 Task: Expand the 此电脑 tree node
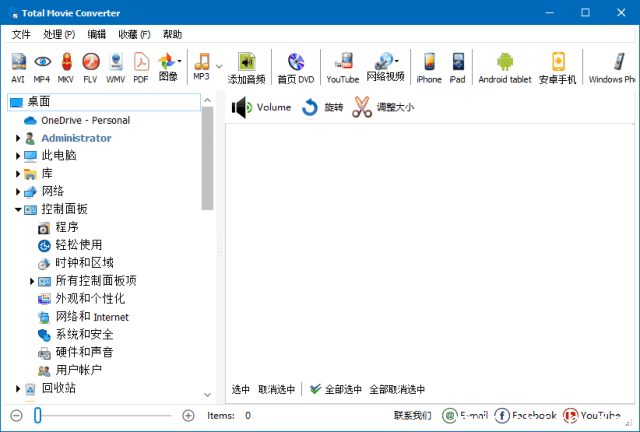18,156
